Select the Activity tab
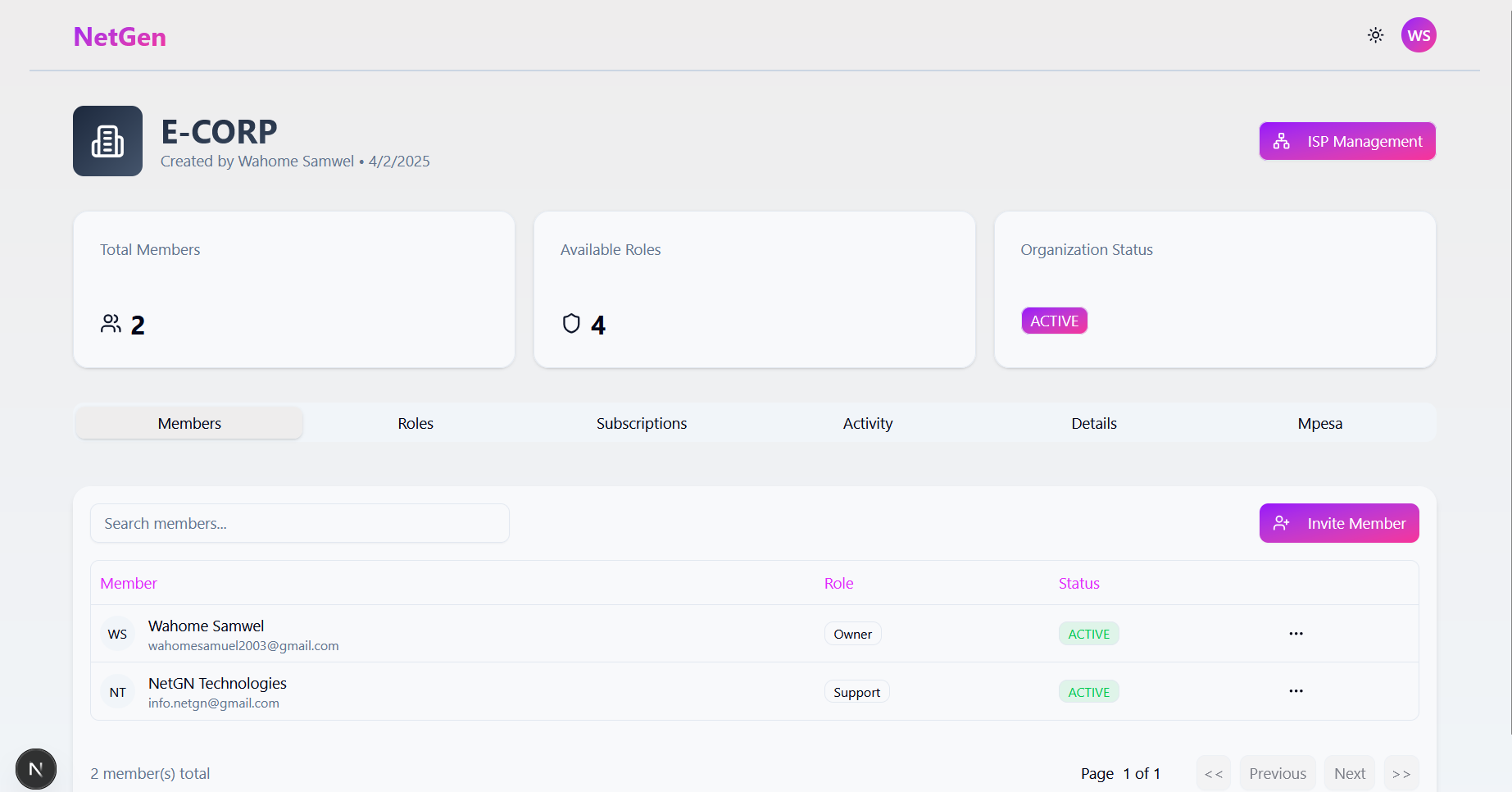 (868, 423)
